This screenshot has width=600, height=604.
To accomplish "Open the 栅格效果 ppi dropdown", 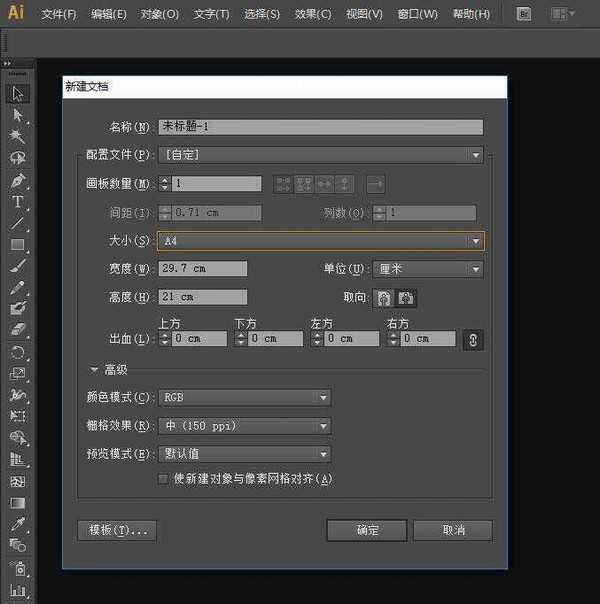I will (245, 426).
